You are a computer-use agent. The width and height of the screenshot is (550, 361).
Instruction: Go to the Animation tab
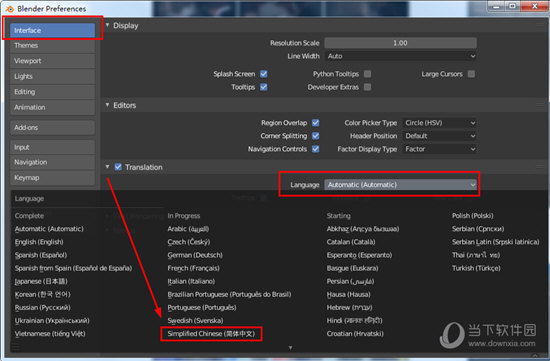pyautogui.click(x=52, y=107)
